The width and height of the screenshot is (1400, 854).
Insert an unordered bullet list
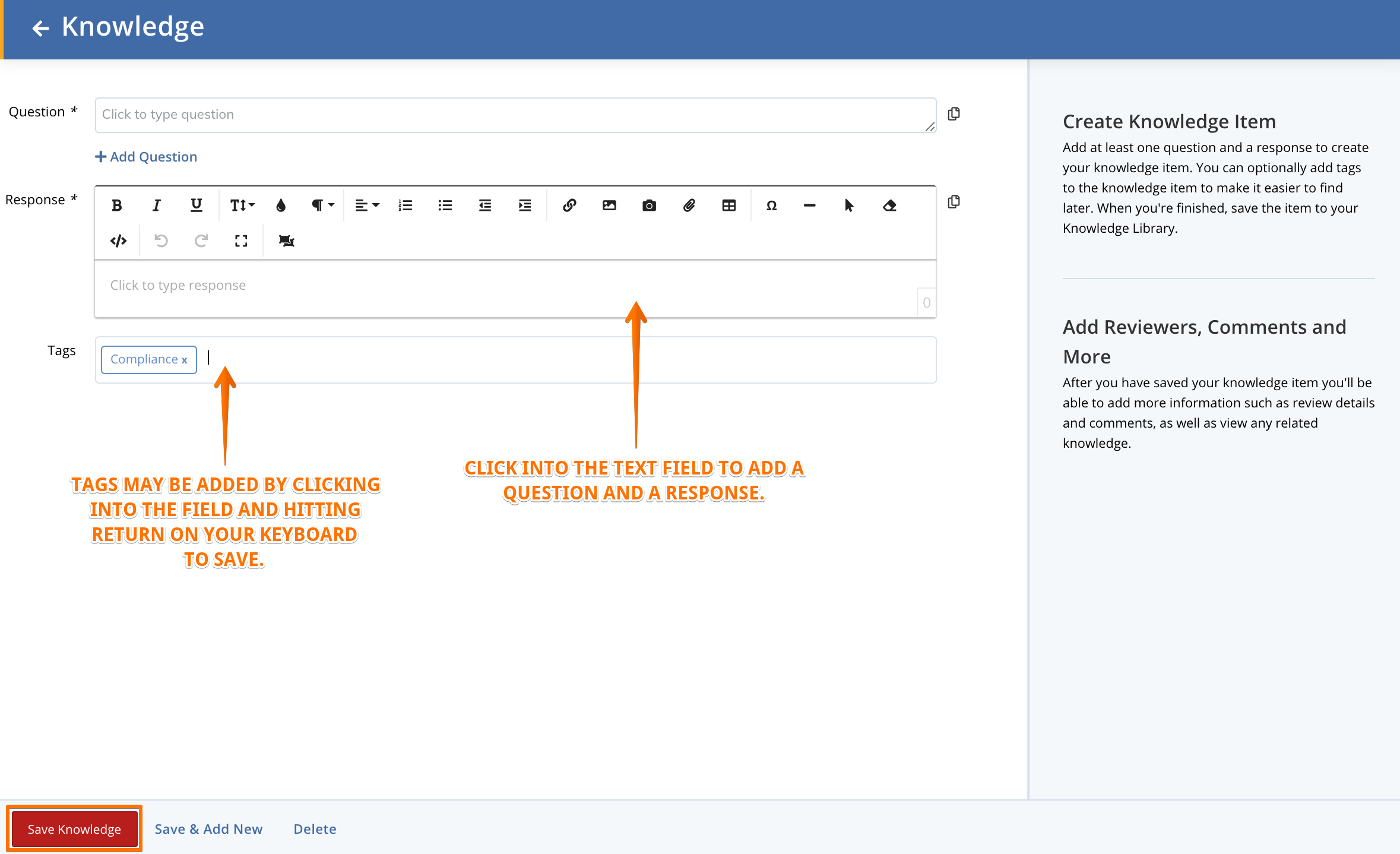pyautogui.click(x=445, y=205)
